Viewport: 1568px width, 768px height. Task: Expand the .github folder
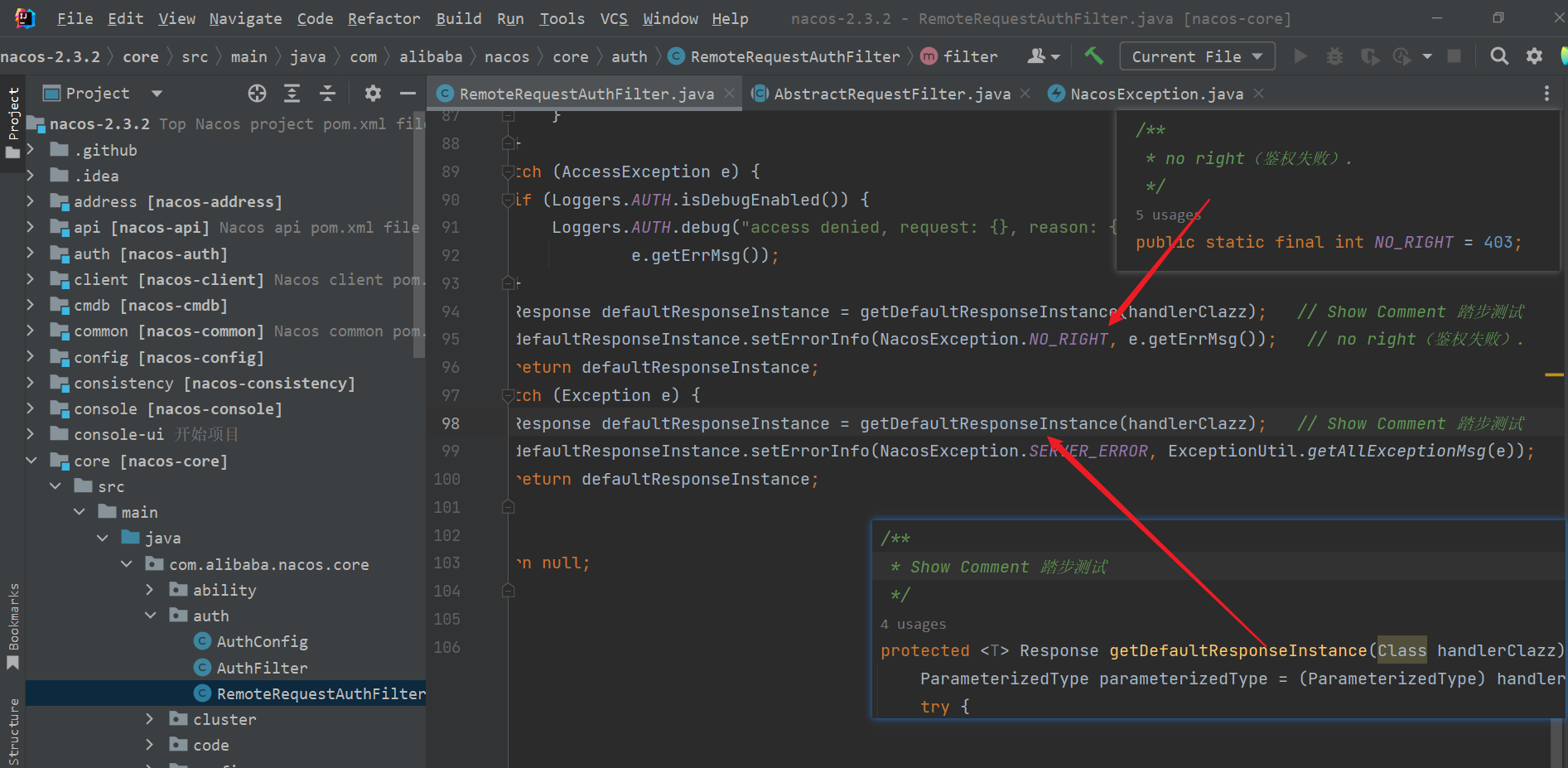(x=31, y=150)
